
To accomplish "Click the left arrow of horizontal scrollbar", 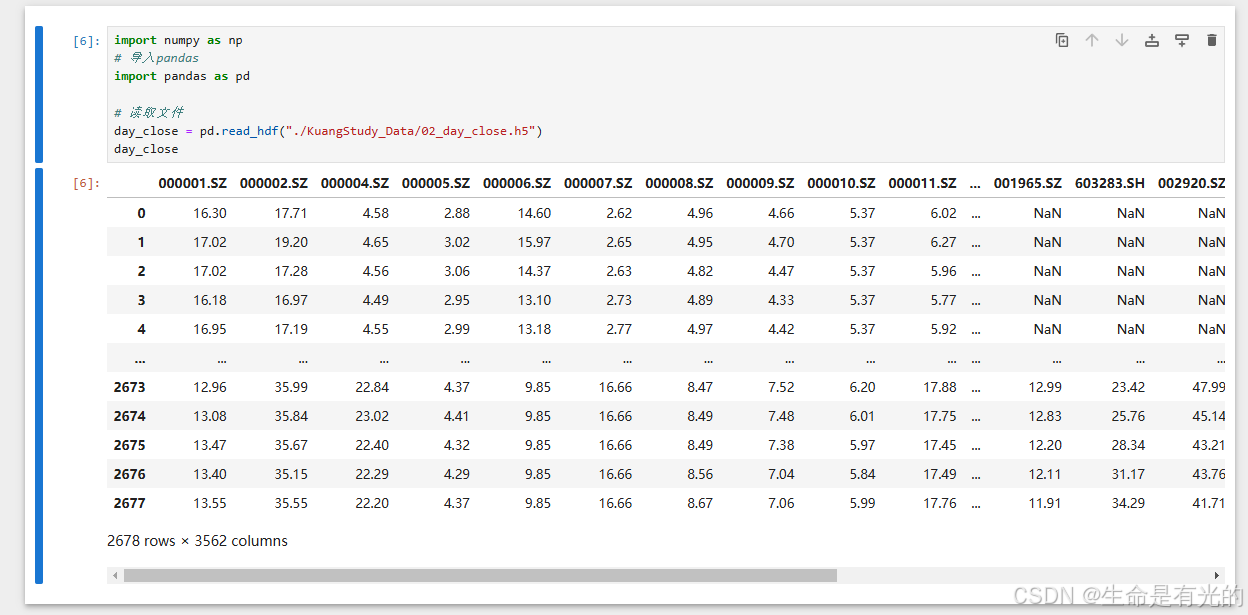I will tap(115, 575).
